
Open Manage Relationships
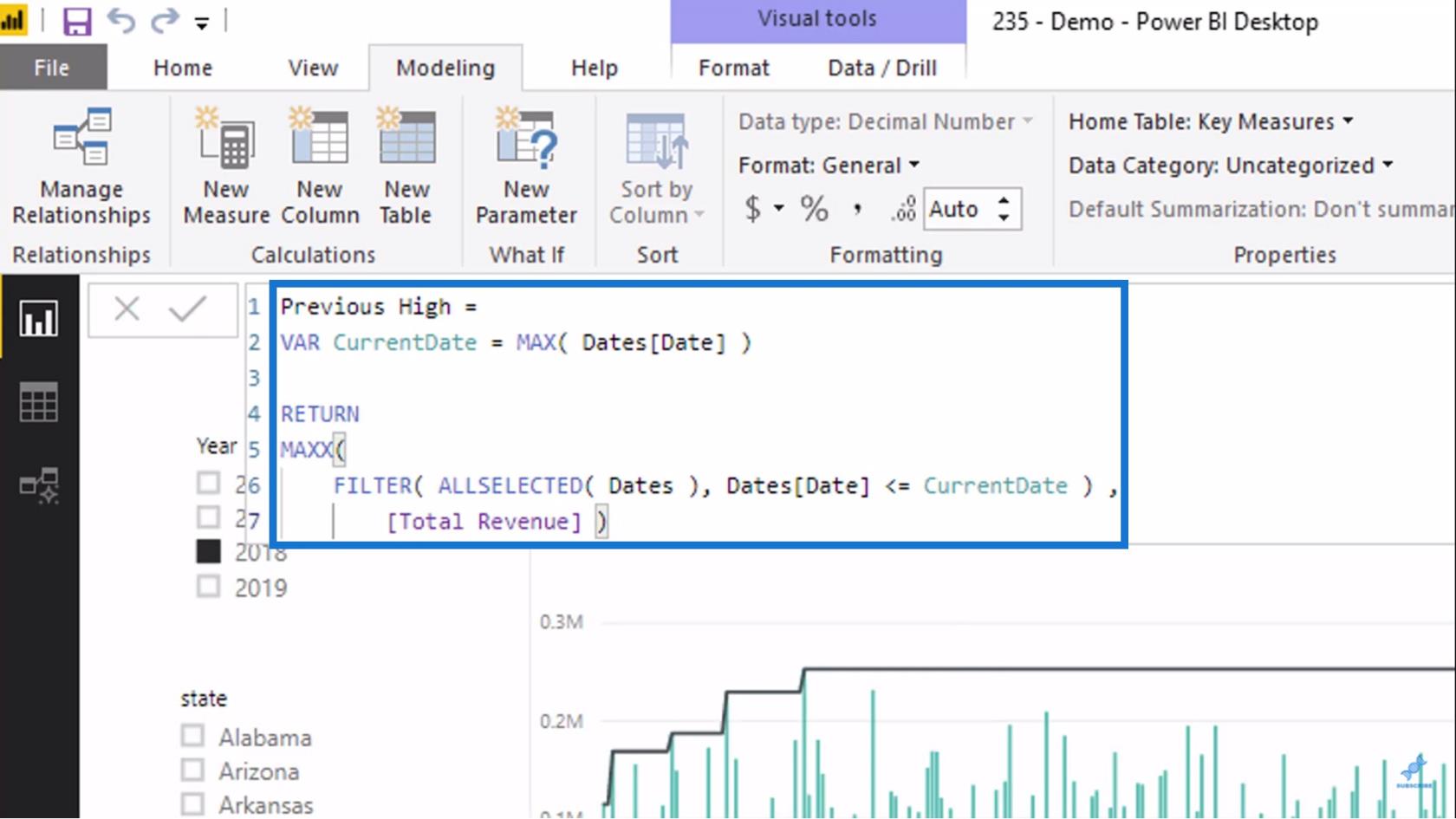[81, 167]
